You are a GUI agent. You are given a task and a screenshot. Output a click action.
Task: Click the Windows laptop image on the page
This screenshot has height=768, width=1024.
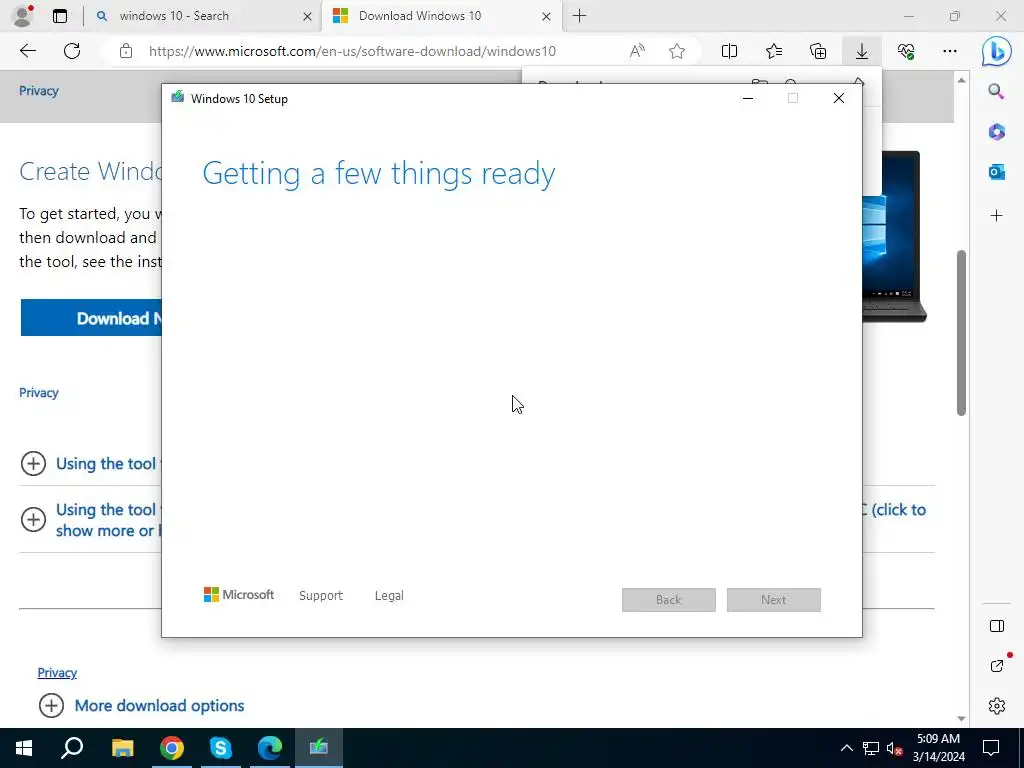(x=894, y=236)
